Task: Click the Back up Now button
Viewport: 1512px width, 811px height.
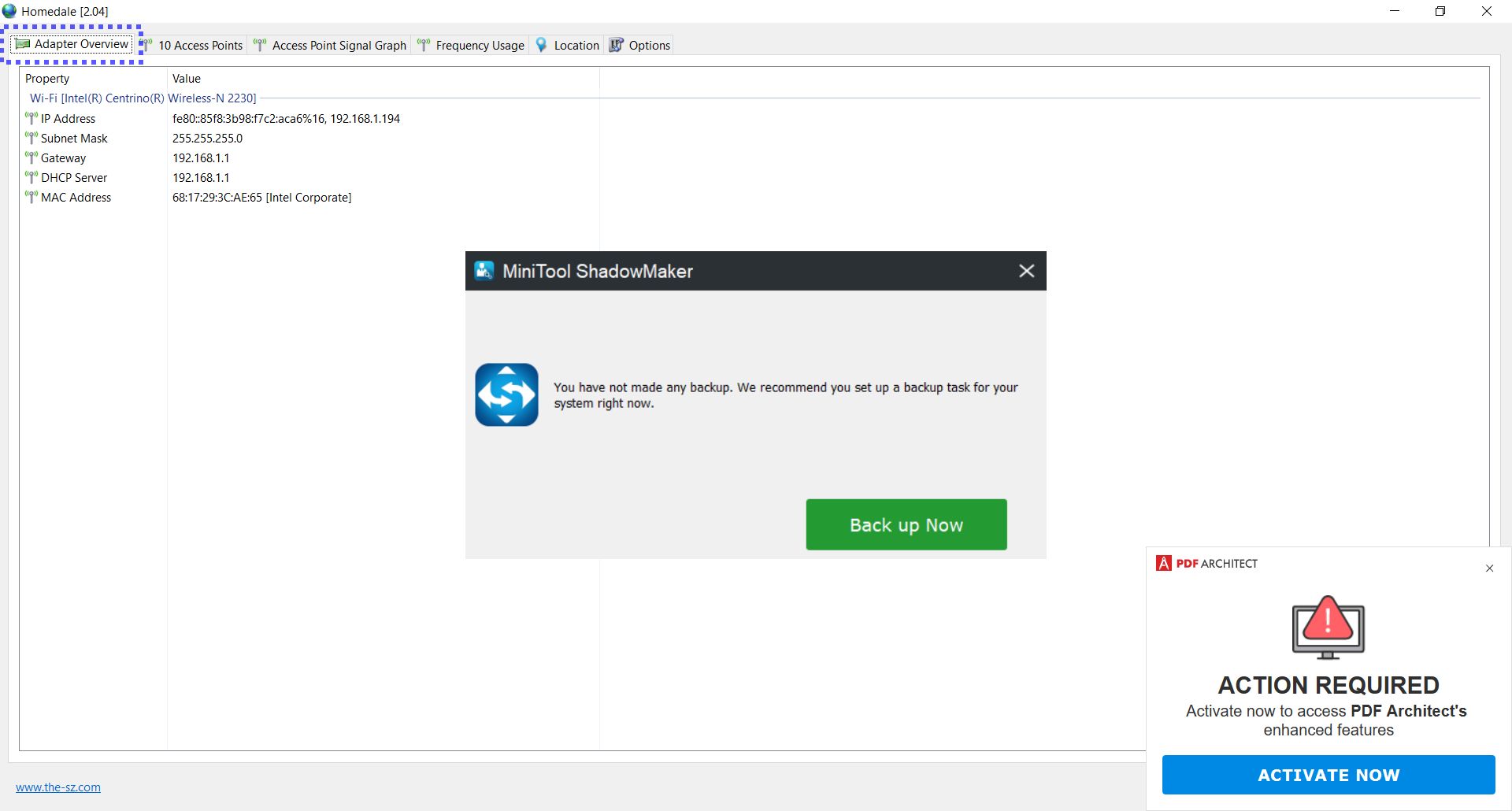Action: coord(906,524)
